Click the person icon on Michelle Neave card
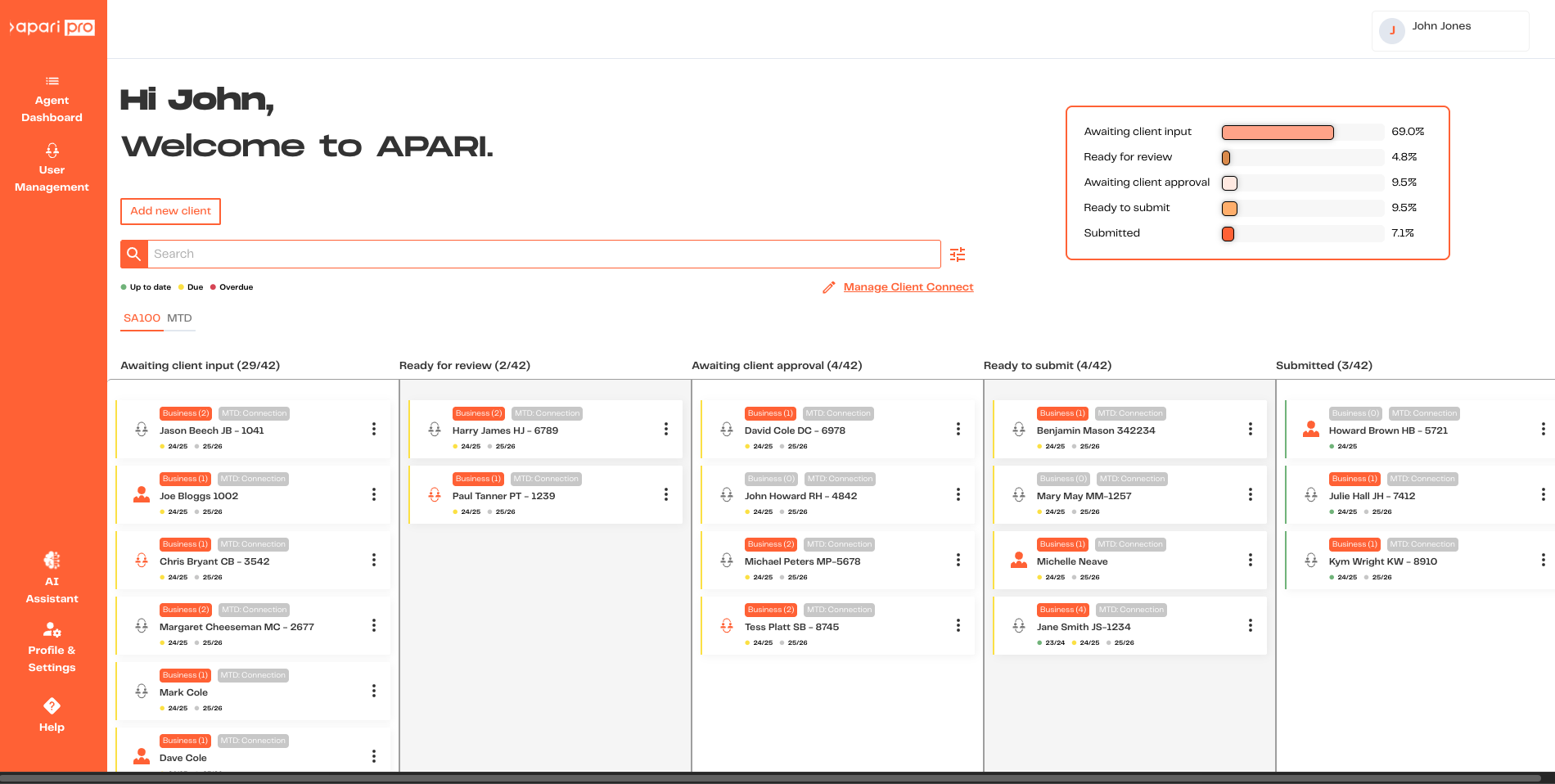The height and width of the screenshot is (784, 1555). [1019, 560]
